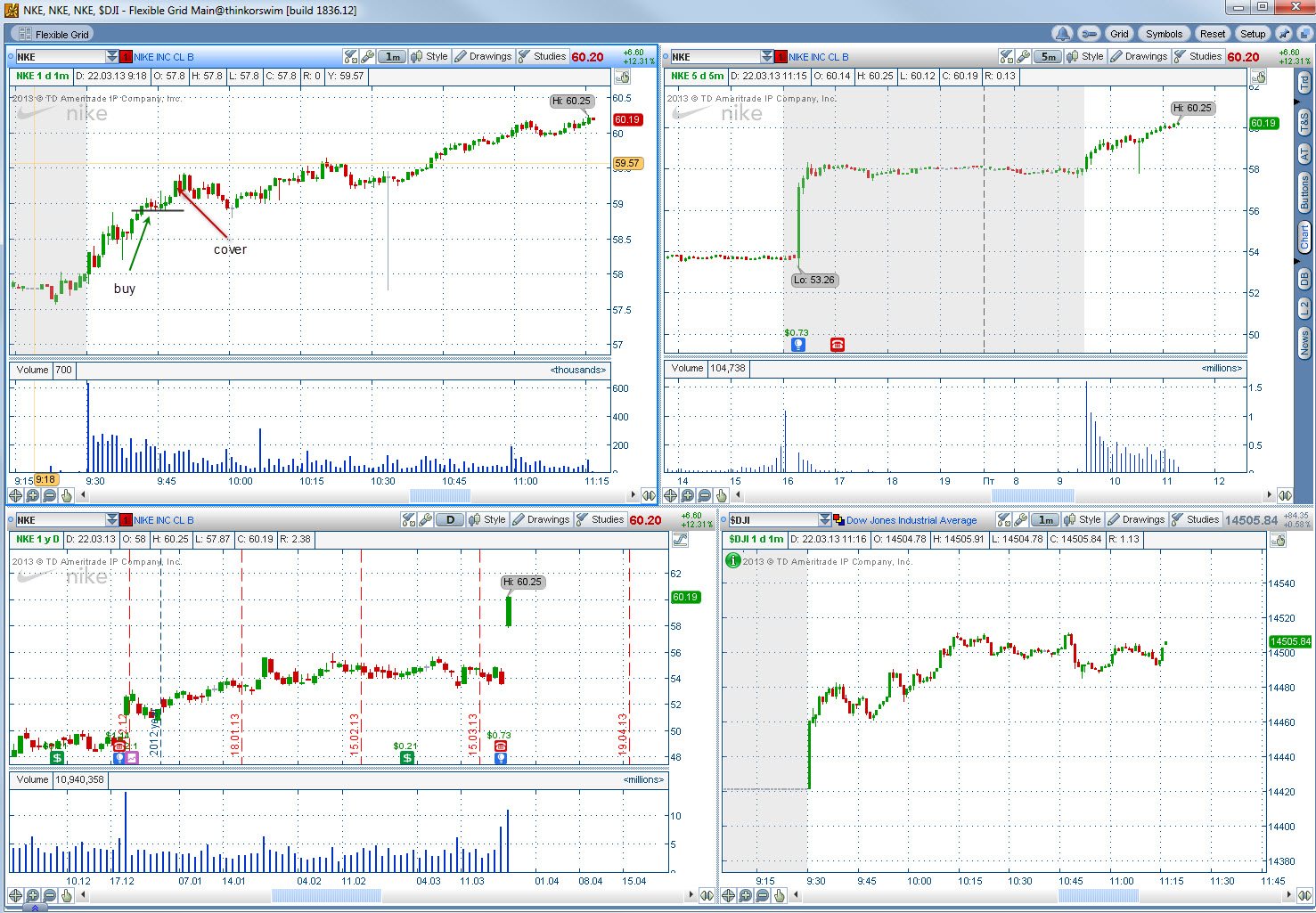Toggle the expand arrows under NKE daily chart
Image resolution: width=1316 pixels, height=913 pixels.
707,895
